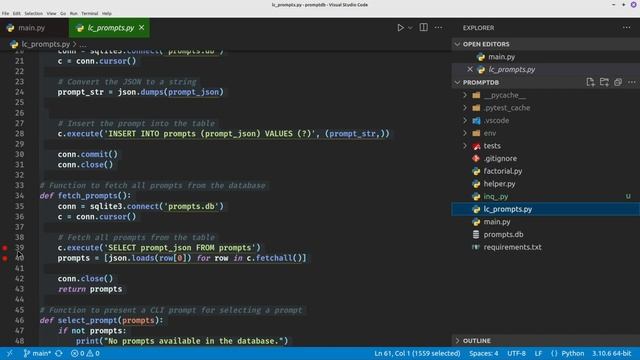The width and height of the screenshot is (640, 360).
Task: Remove the breakpoint on line 39
Action: [5, 248]
